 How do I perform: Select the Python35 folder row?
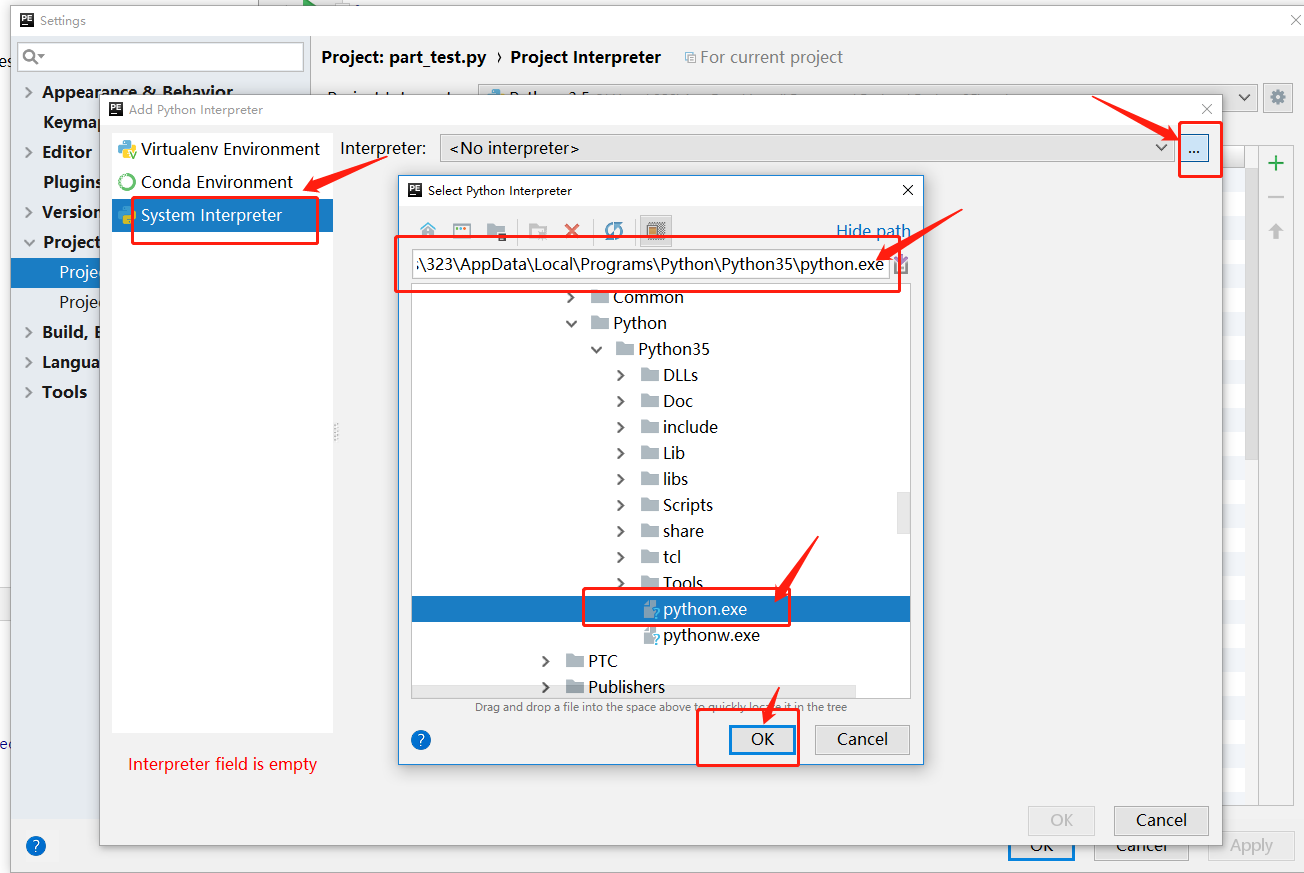pos(661,349)
